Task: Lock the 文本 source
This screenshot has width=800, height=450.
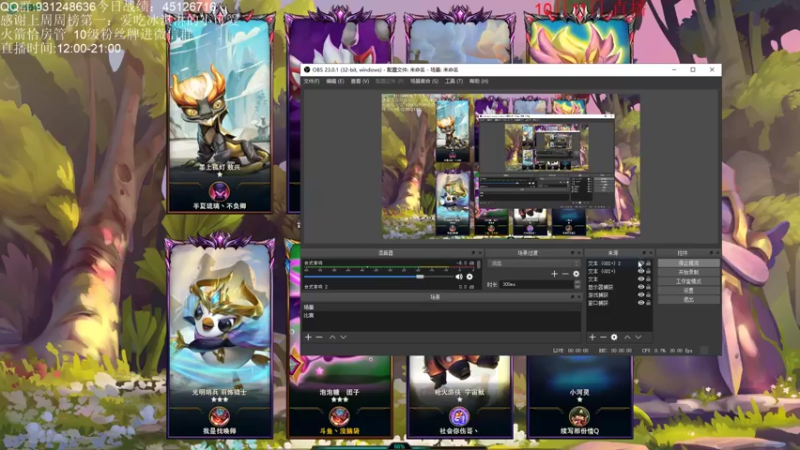Action: 648,279
